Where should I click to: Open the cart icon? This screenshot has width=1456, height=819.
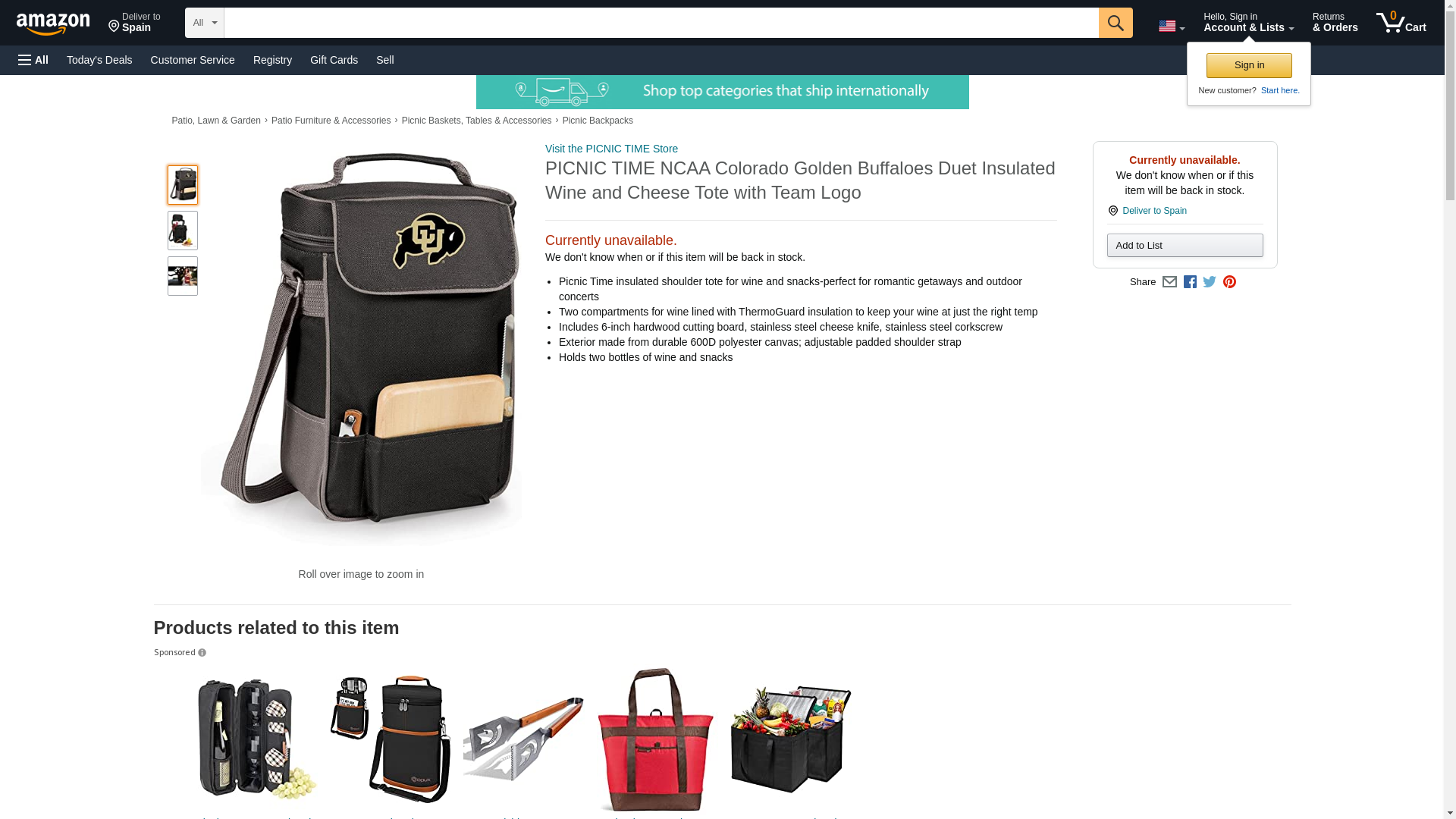click(x=1401, y=23)
